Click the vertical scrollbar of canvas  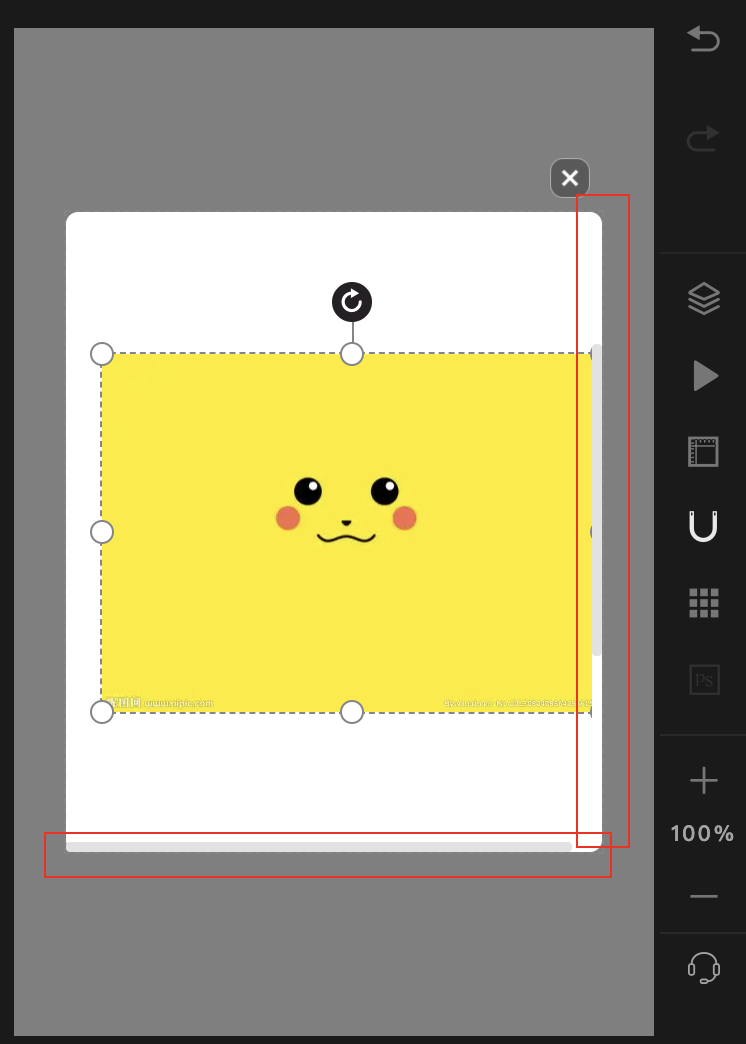597,499
